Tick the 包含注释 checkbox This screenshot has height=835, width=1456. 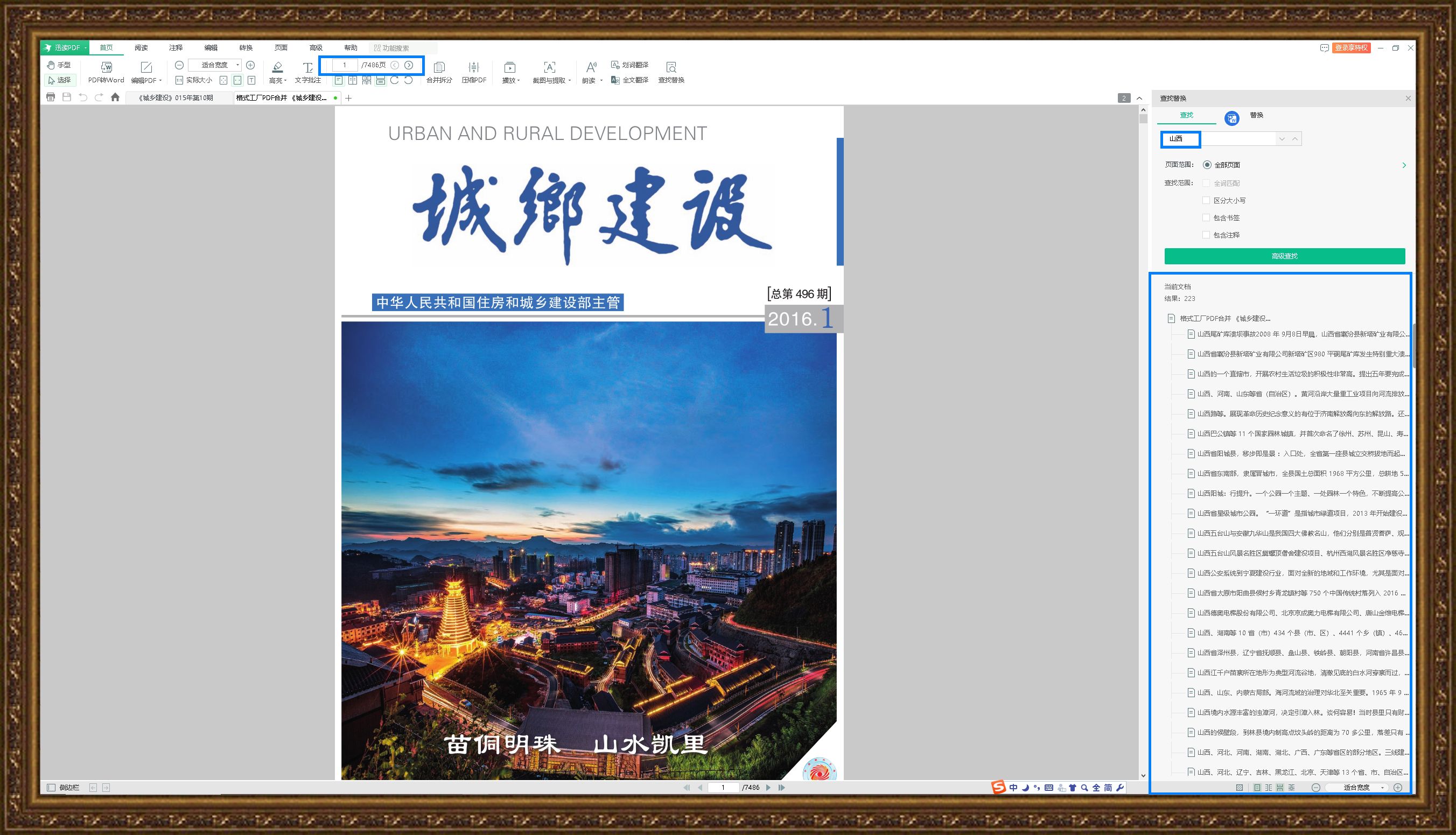click(x=1207, y=235)
